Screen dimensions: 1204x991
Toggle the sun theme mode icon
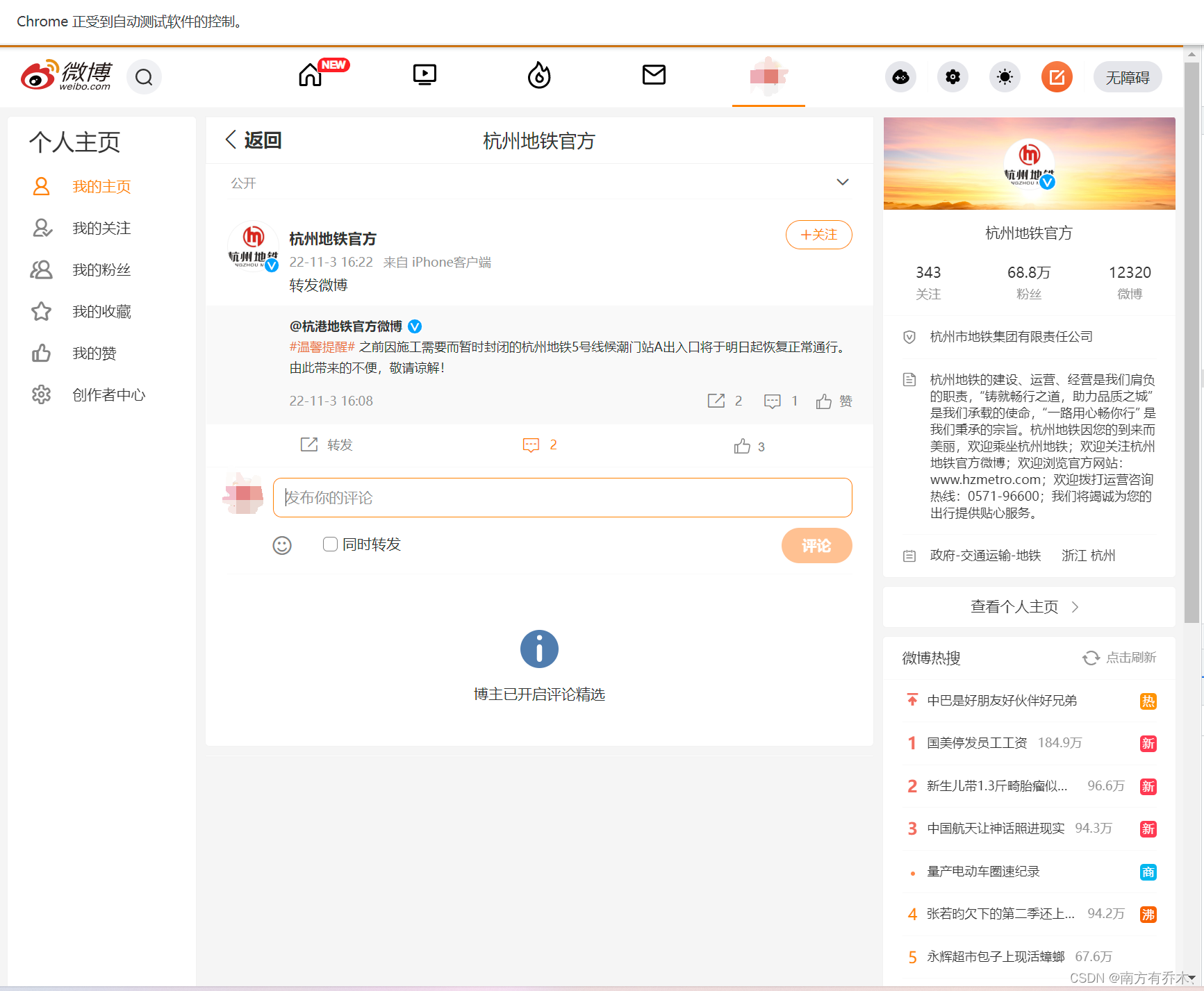click(1005, 77)
